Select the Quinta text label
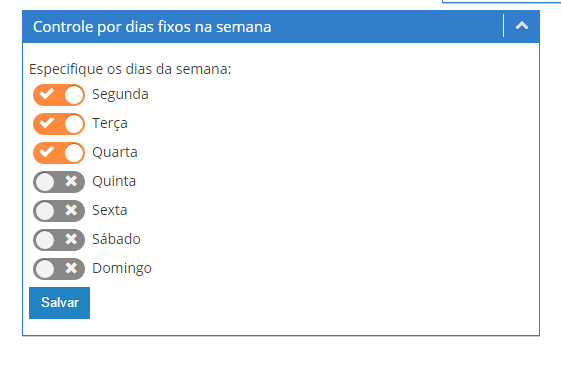The image size is (561, 368). pyautogui.click(x=114, y=181)
